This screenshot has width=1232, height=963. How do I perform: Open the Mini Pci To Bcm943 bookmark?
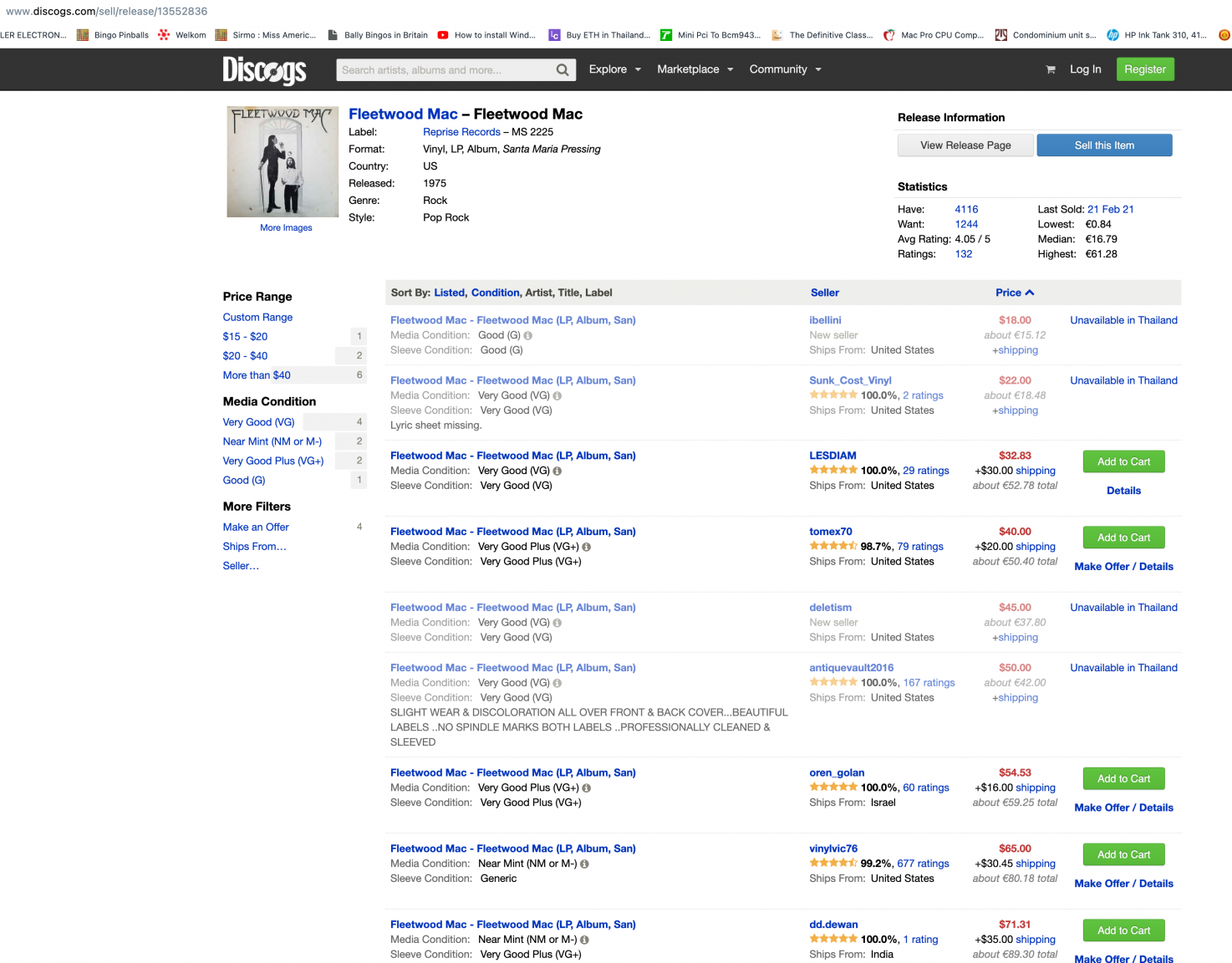[710, 35]
